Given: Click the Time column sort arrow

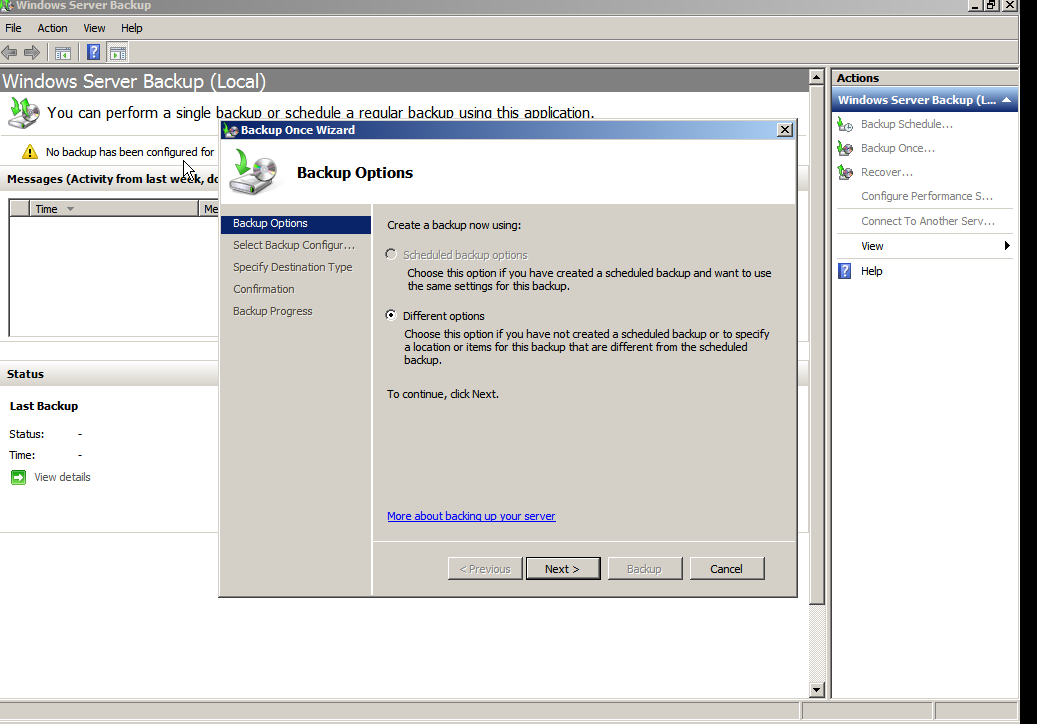Looking at the screenshot, I should coord(70,209).
